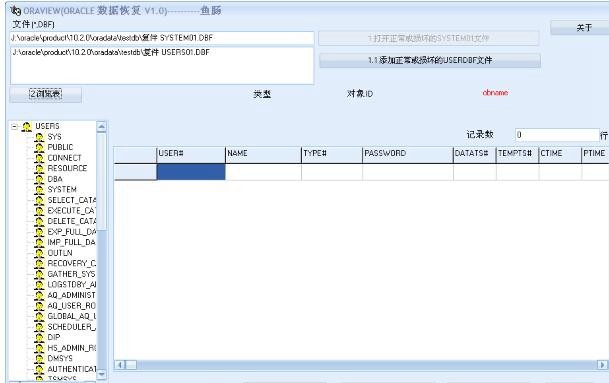Click the empty NAME cell in first row
Image resolution: width=609 pixels, height=383 pixels.
(263, 172)
